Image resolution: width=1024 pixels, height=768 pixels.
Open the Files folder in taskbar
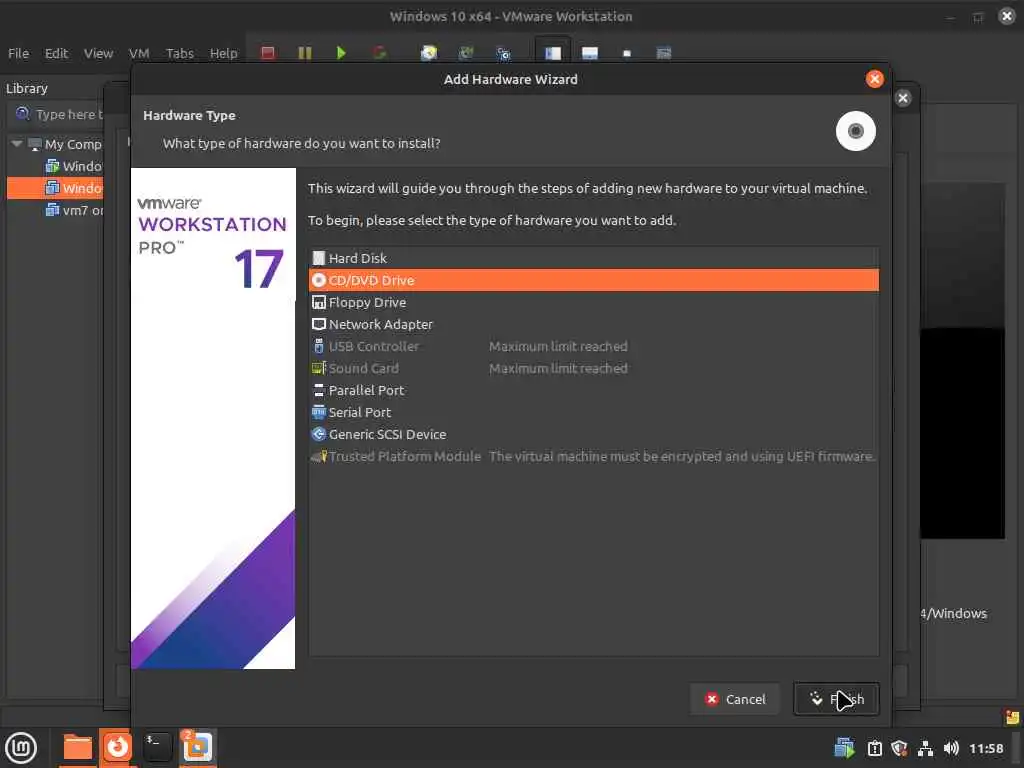77,748
